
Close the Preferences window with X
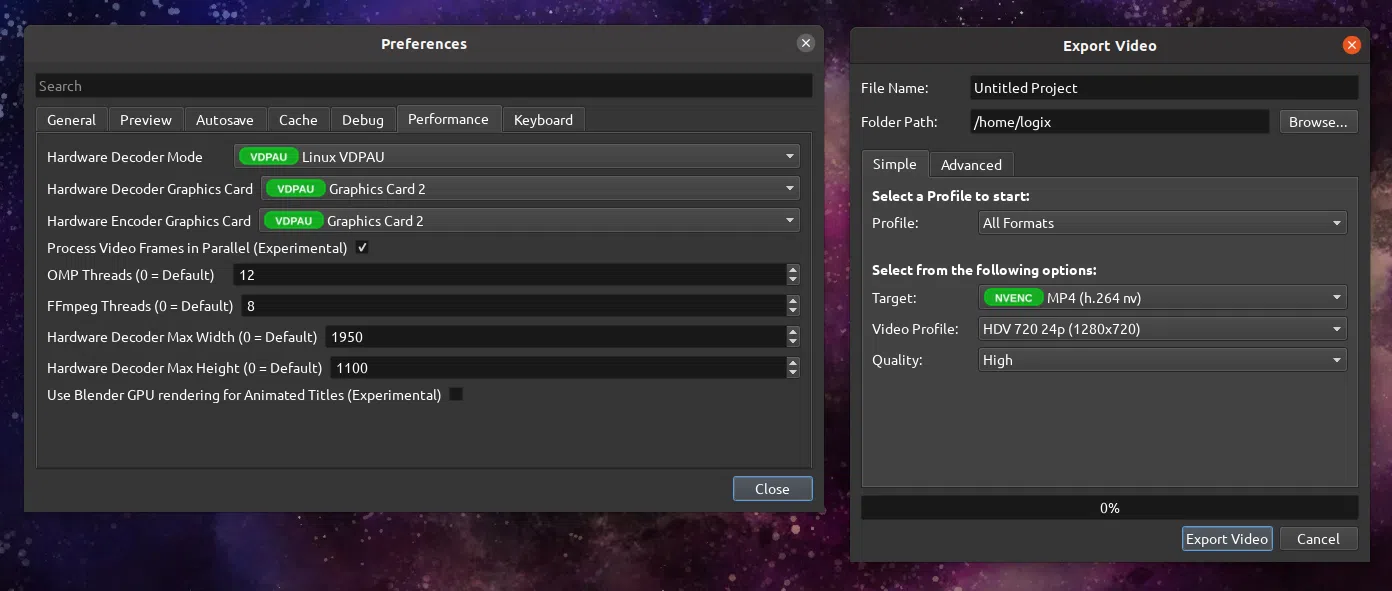click(x=805, y=43)
